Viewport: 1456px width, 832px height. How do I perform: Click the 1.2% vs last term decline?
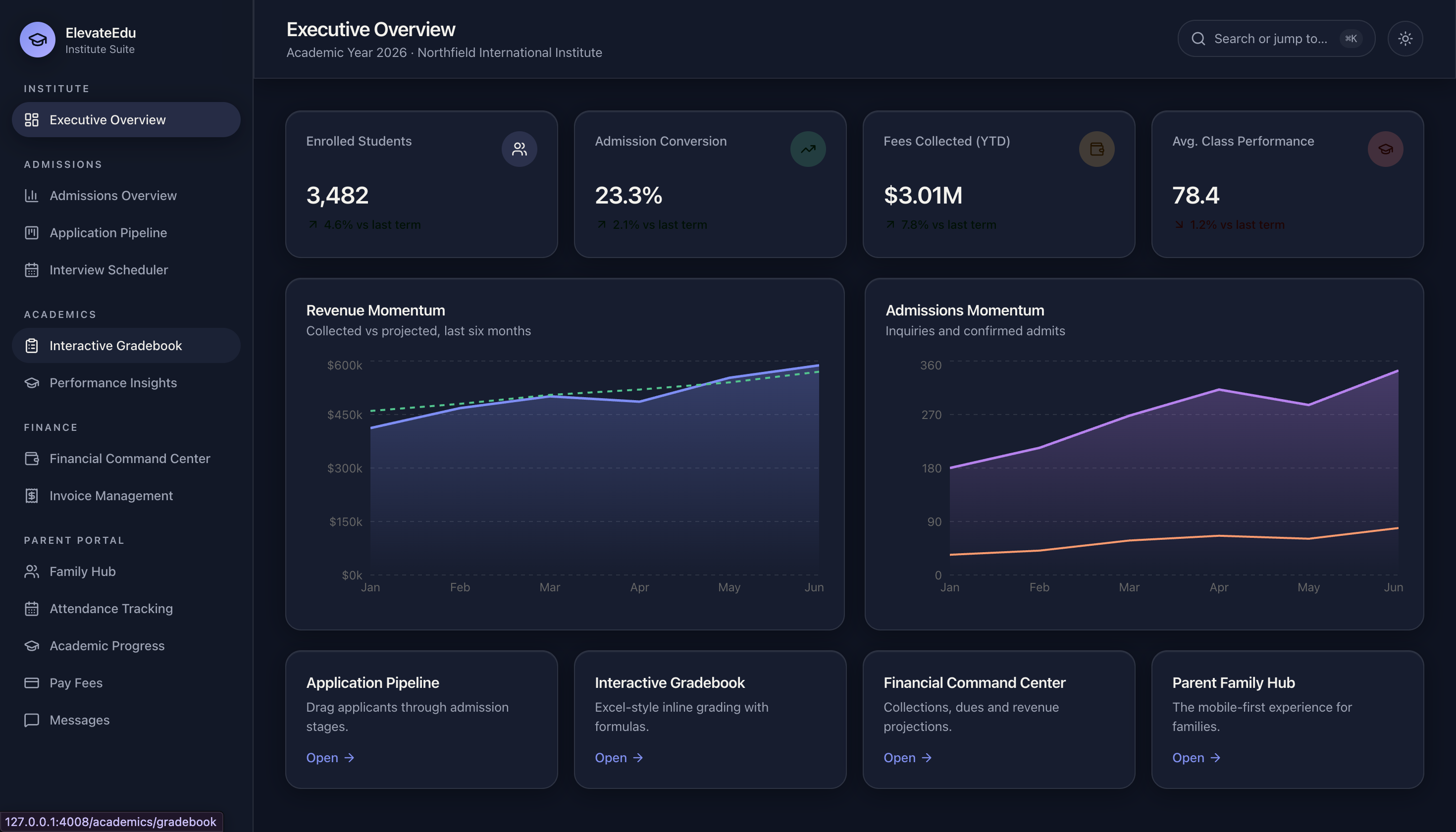(1229, 224)
